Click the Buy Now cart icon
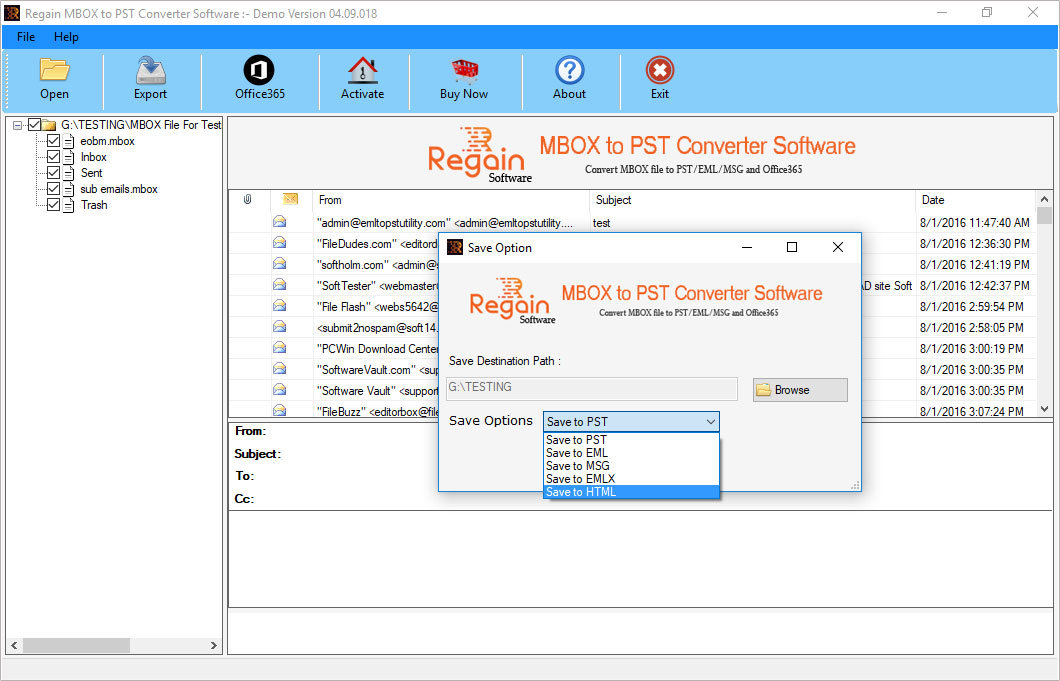This screenshot has width=1060, height=681. click(x=464, y=70)
